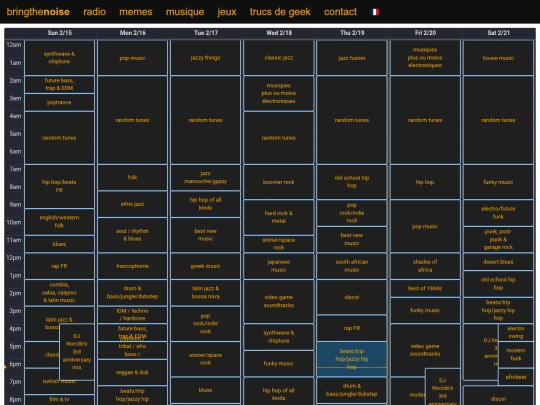The width and height of the screenshot is (540, 405).
Task: Open the radio menu item
Action: click(x=94, y=12)
